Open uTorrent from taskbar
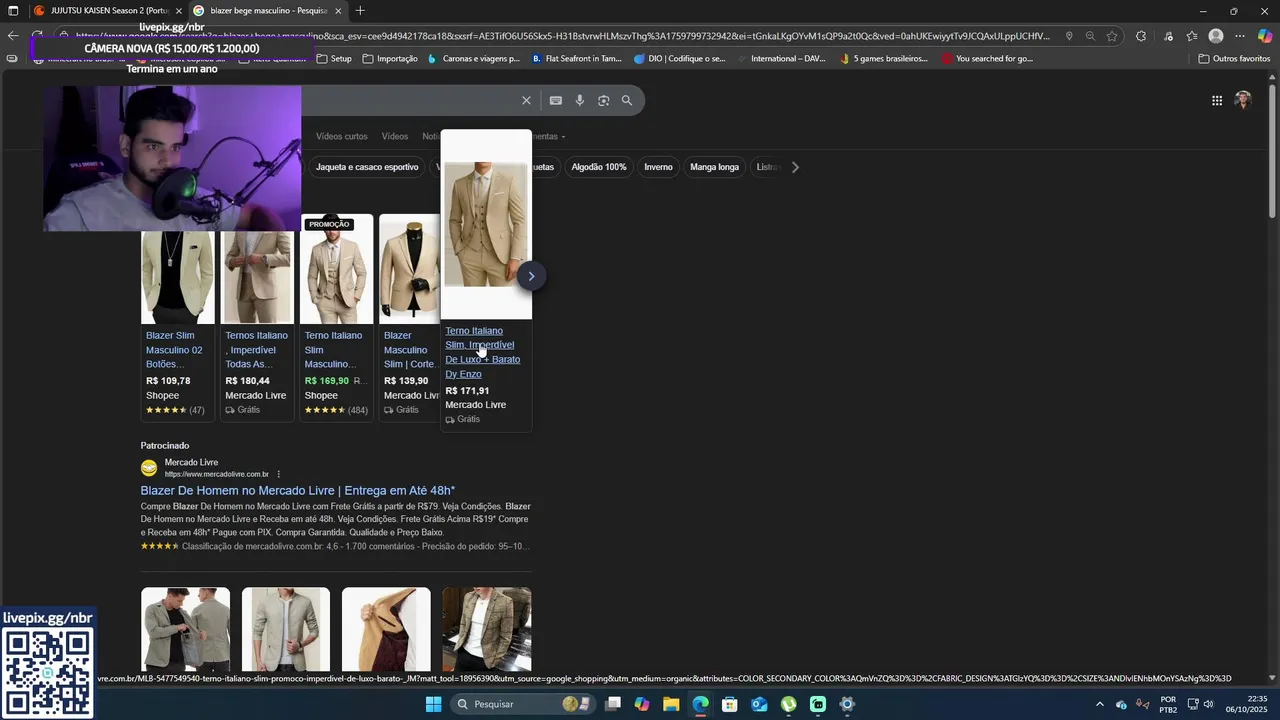1280x720 pixels. coord(789,704)
